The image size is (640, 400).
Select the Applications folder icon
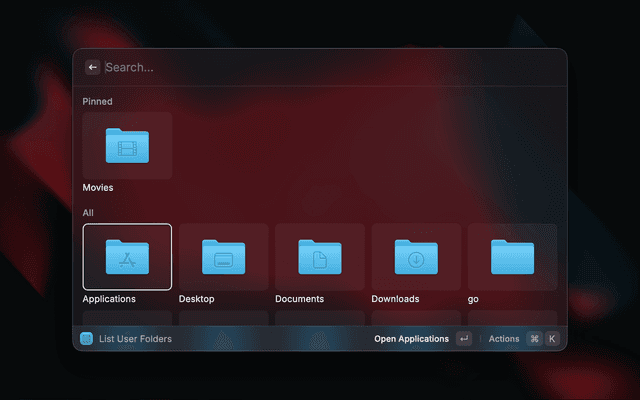[127, 257]
